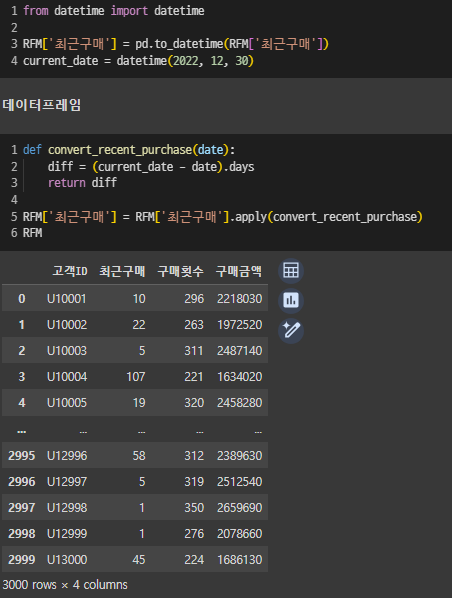Viewport: 452px width, 598px height.
Task: Place cursor on the diff = (current_date - date).days line
Action: [x=151, y=167]
